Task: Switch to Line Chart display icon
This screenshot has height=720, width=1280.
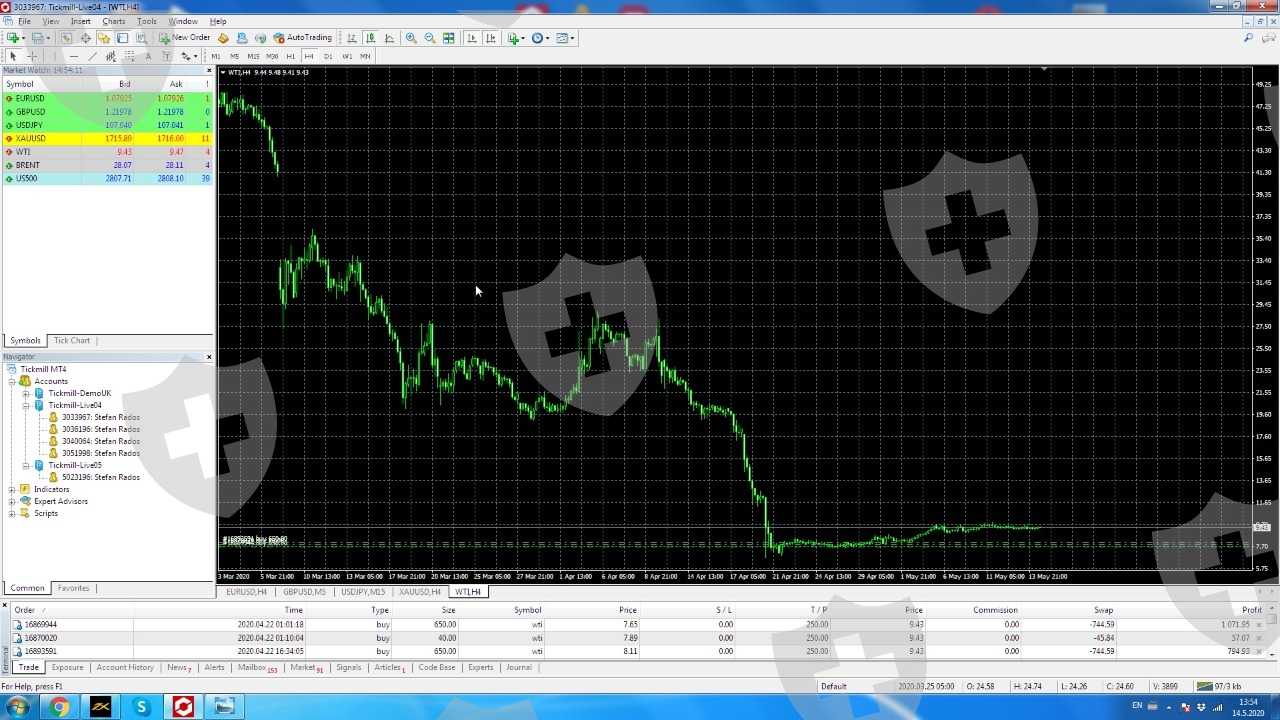Action: [390, 38]
